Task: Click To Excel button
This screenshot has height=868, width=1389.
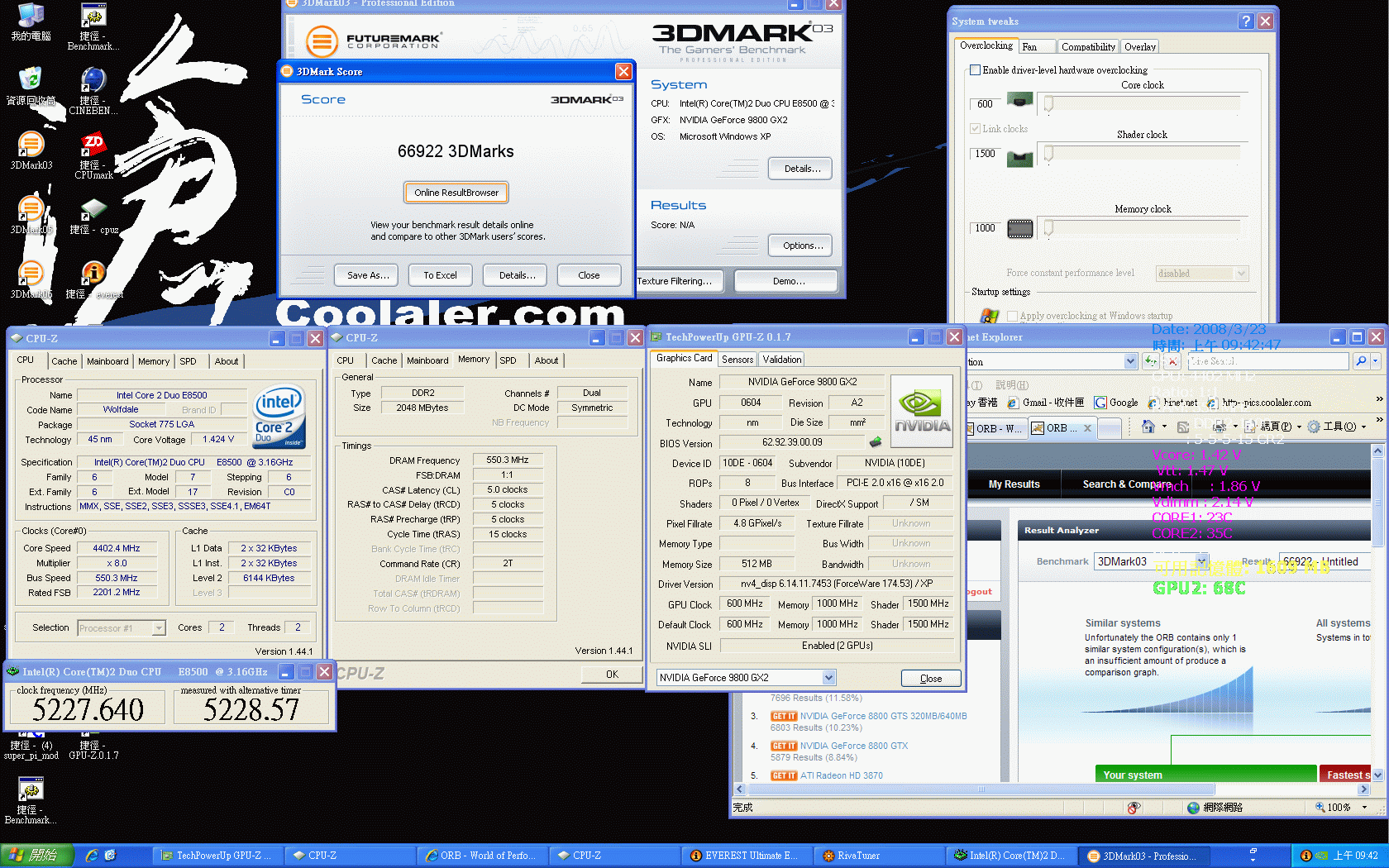Action: 440,275
